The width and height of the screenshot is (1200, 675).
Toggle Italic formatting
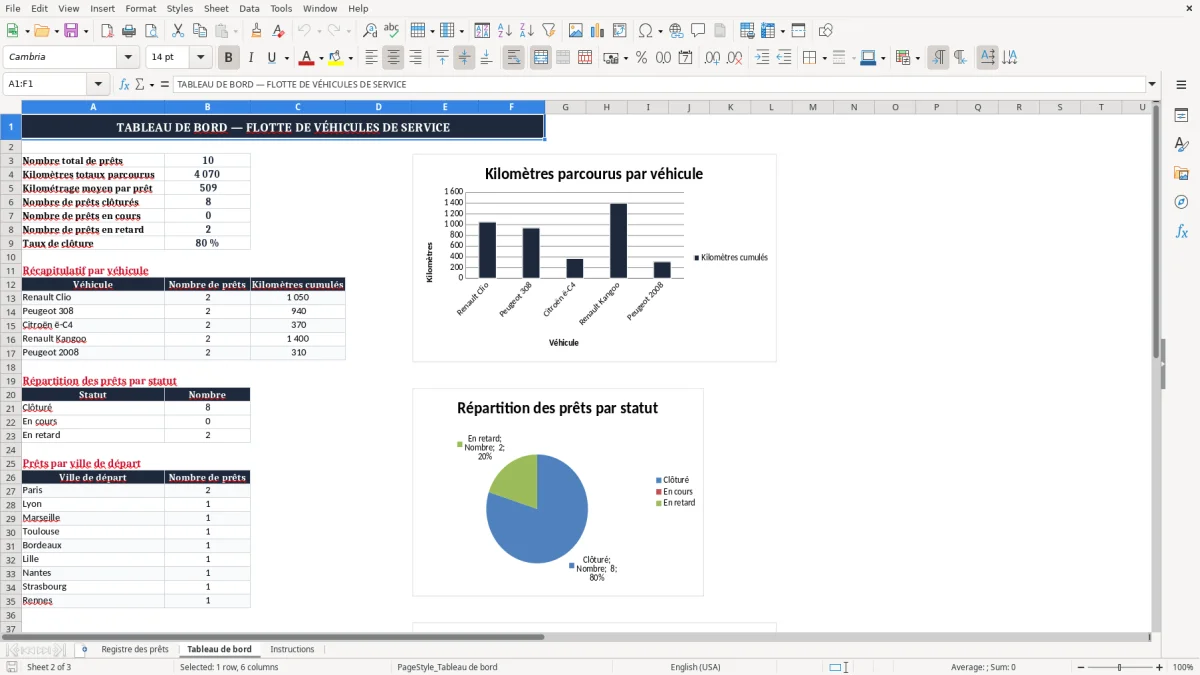251,58
